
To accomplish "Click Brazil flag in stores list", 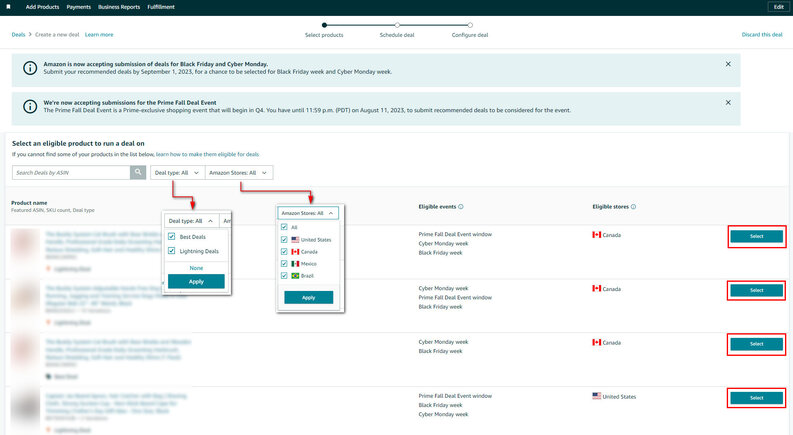I will [295, 276].
